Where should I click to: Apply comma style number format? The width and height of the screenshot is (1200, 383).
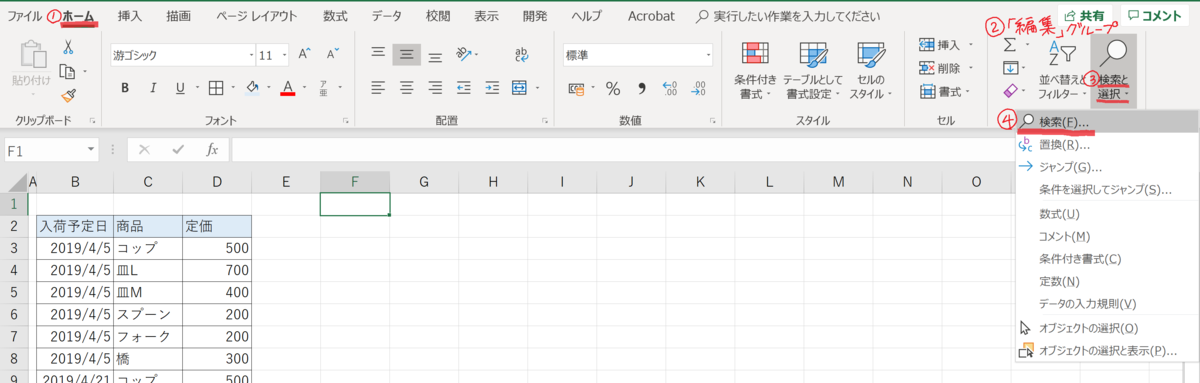pyautogui.click(x=641, y=88)
